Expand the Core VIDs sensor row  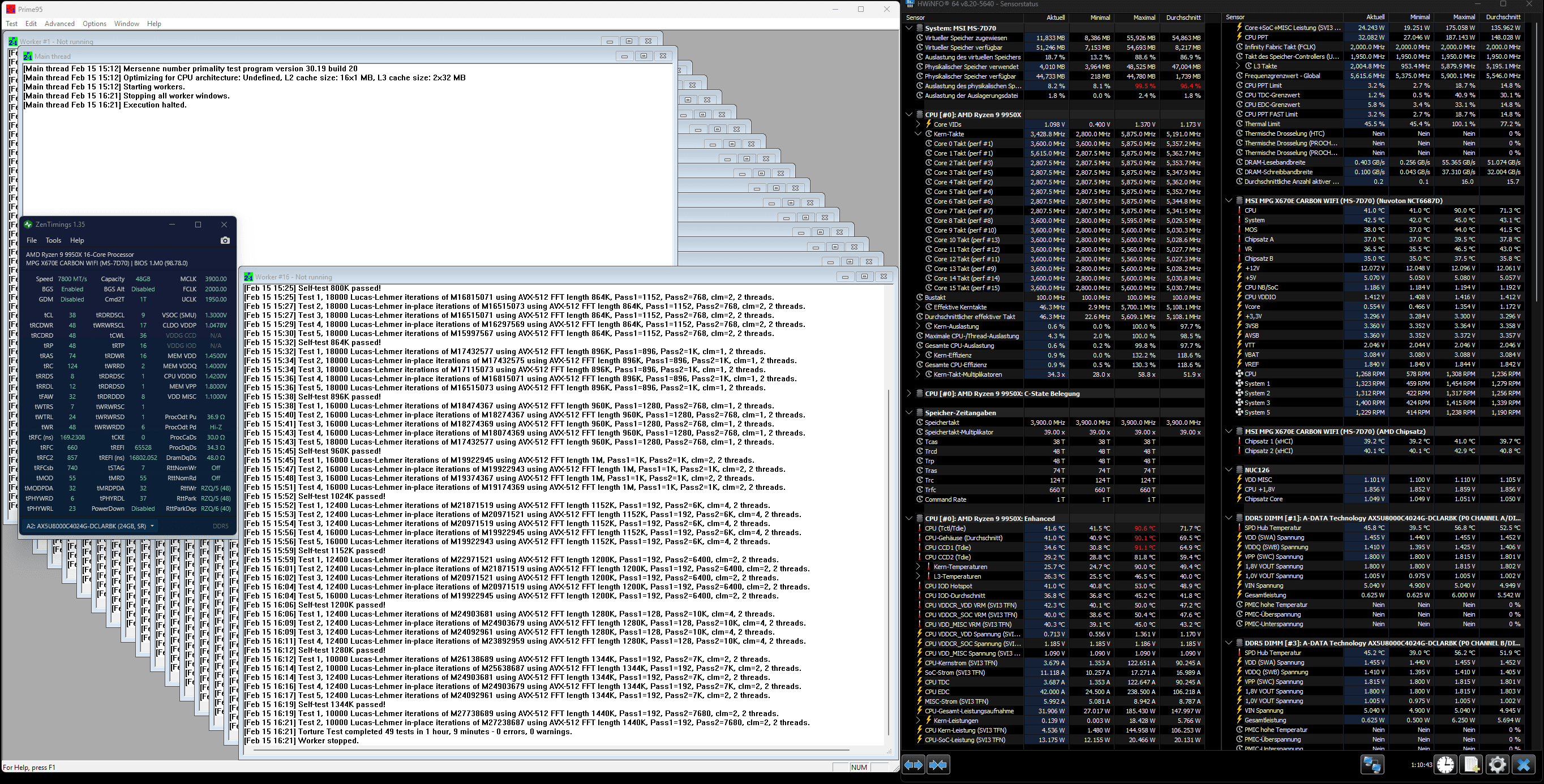point(917,124)
